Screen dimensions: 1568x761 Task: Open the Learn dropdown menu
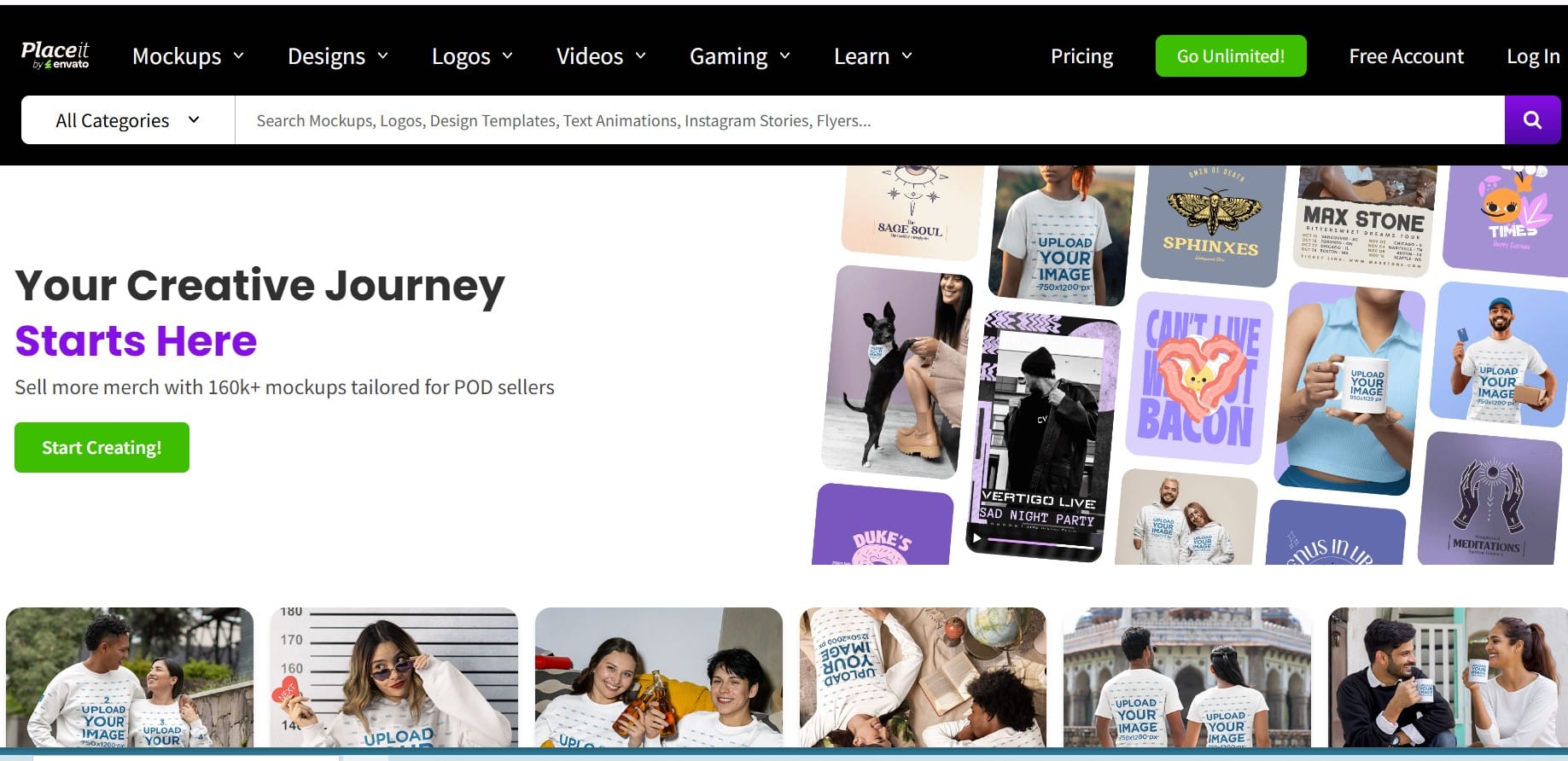pos(872,56)
